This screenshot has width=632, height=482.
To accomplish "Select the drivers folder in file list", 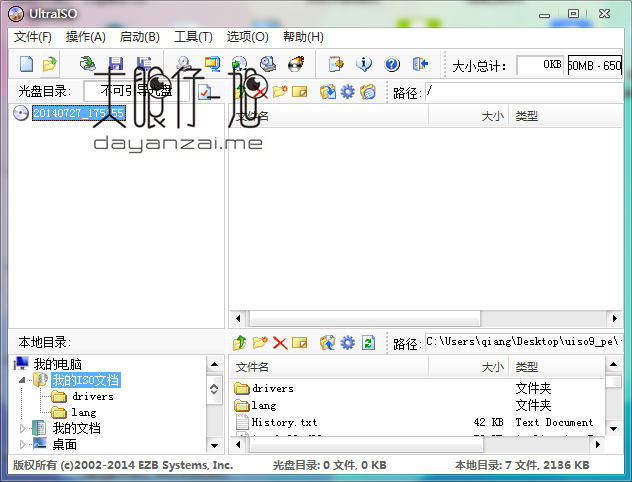I will tap(272, 389).
